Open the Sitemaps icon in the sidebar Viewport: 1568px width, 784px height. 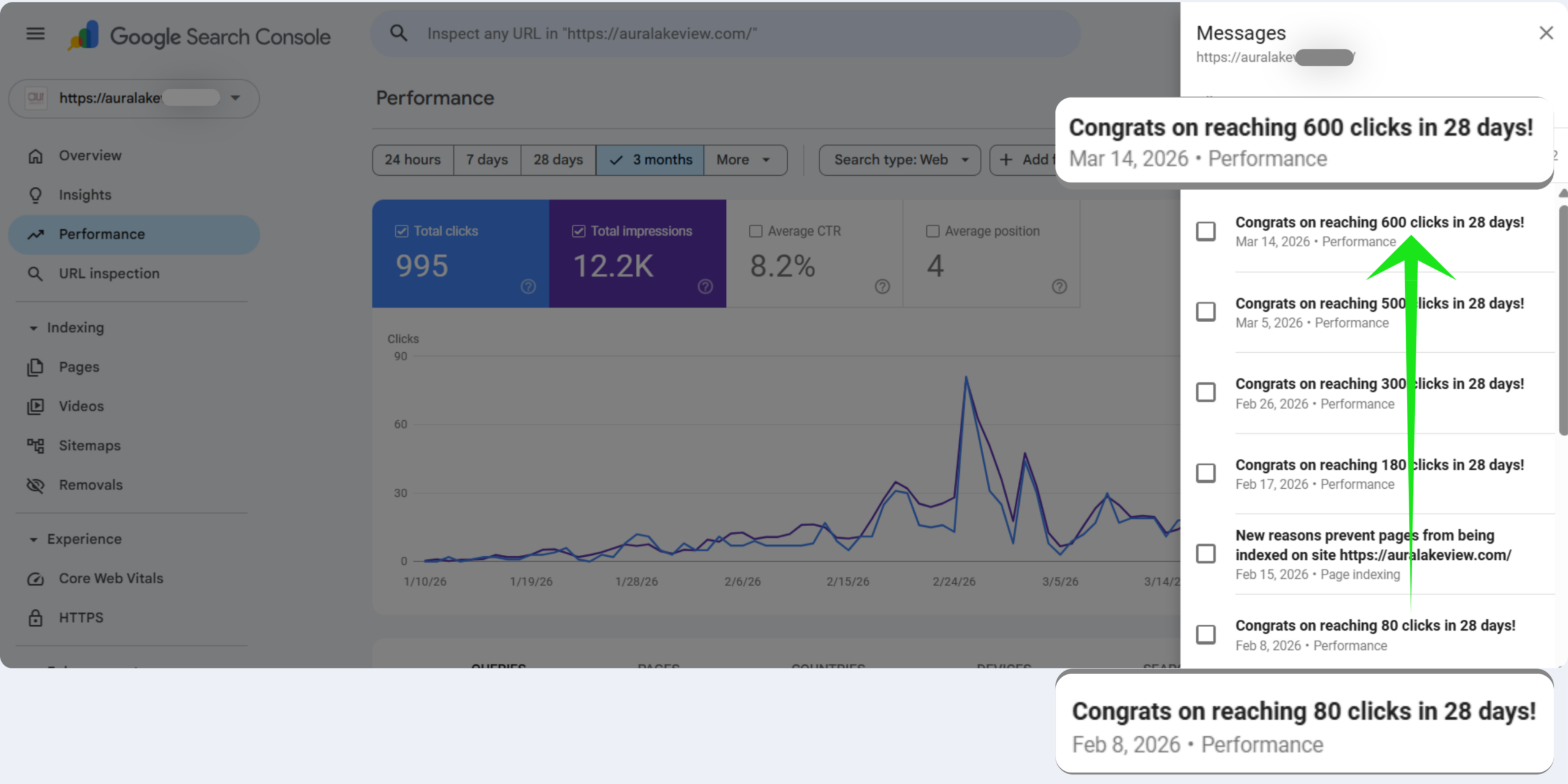coord(36,446)
